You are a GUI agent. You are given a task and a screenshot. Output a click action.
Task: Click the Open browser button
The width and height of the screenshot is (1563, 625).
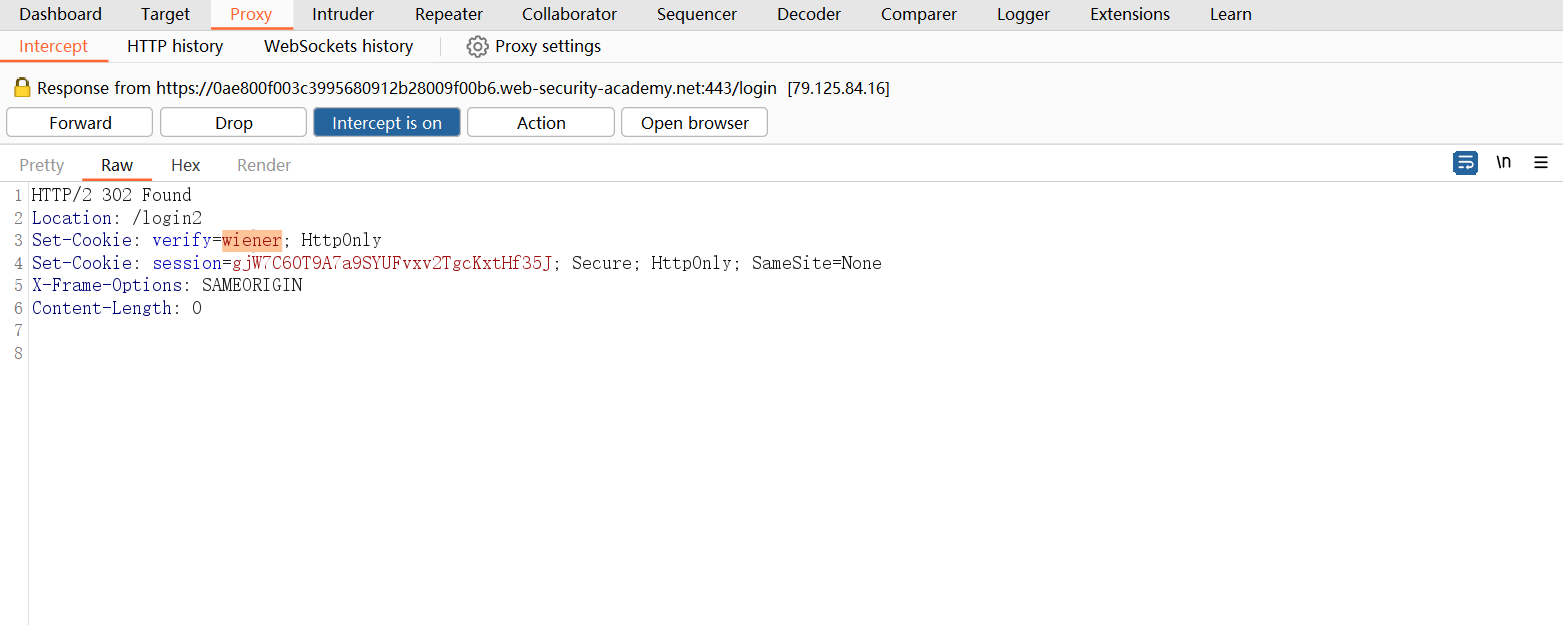pyautogui.click(x=694, y=123)
